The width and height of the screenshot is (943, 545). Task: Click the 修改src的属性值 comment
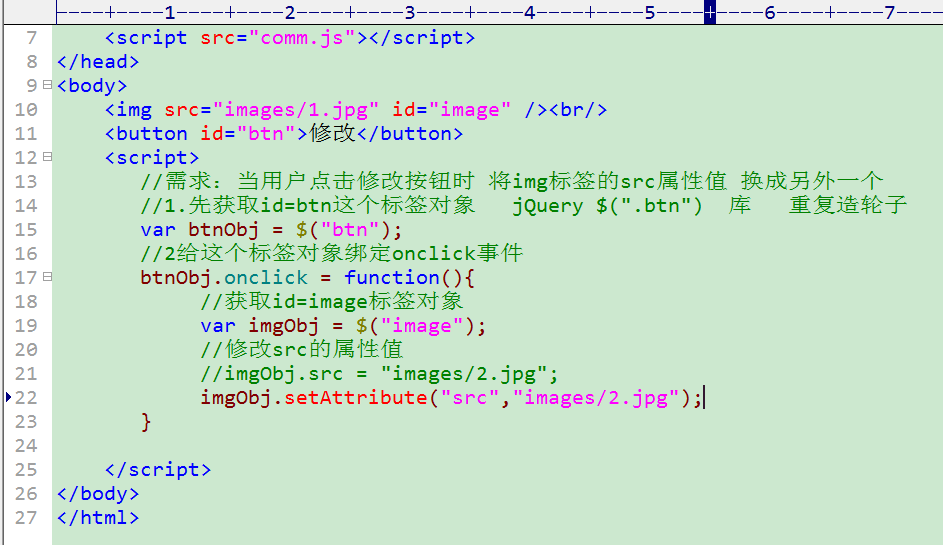click(x=302, y=349)
